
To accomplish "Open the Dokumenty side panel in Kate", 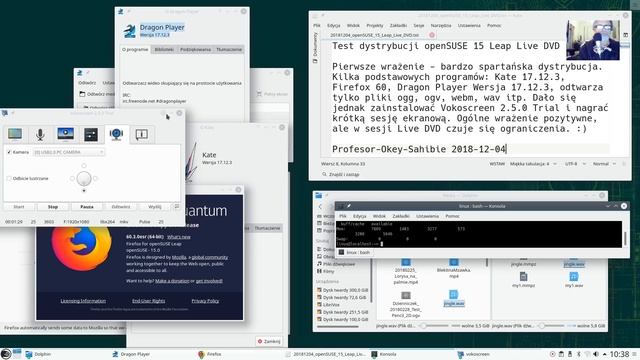I will (x=315, y=48).
